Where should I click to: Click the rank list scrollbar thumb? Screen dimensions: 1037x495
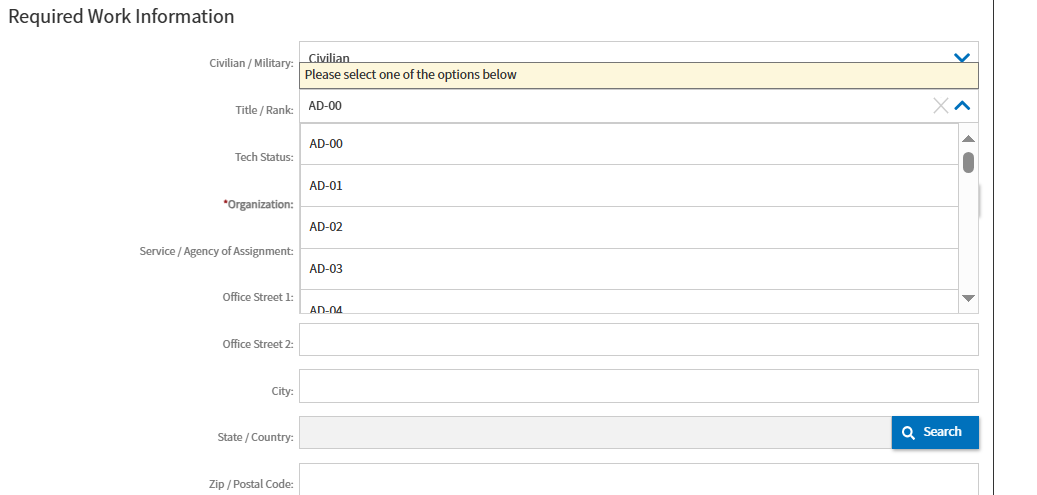click(x=968, y=163)
